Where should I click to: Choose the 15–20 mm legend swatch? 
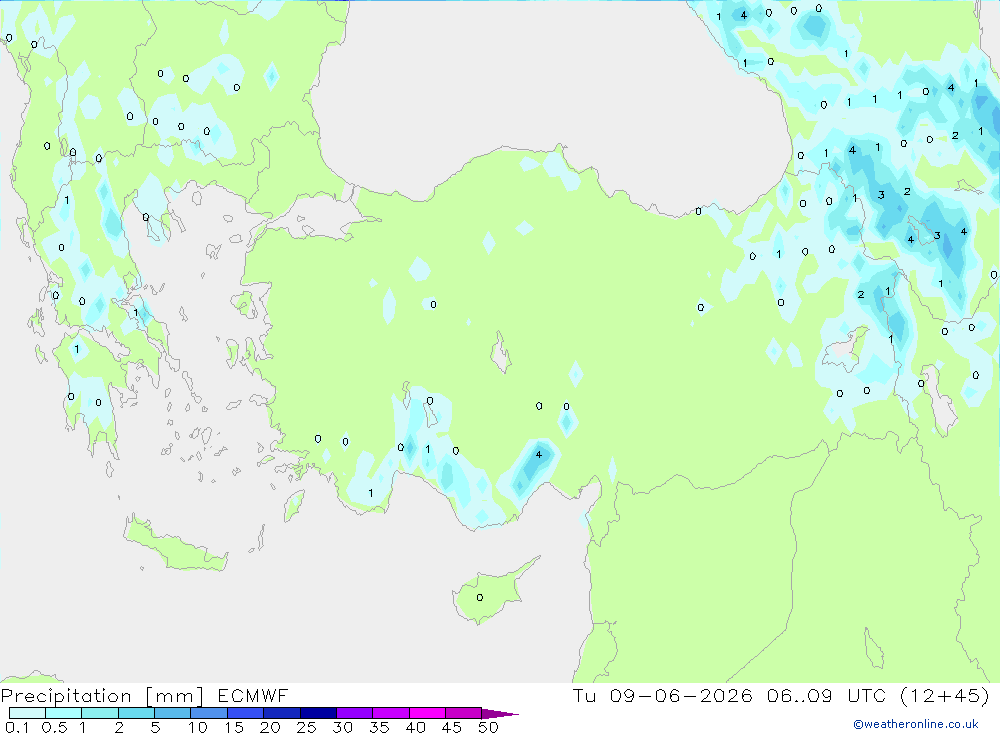tap(245, 713)
